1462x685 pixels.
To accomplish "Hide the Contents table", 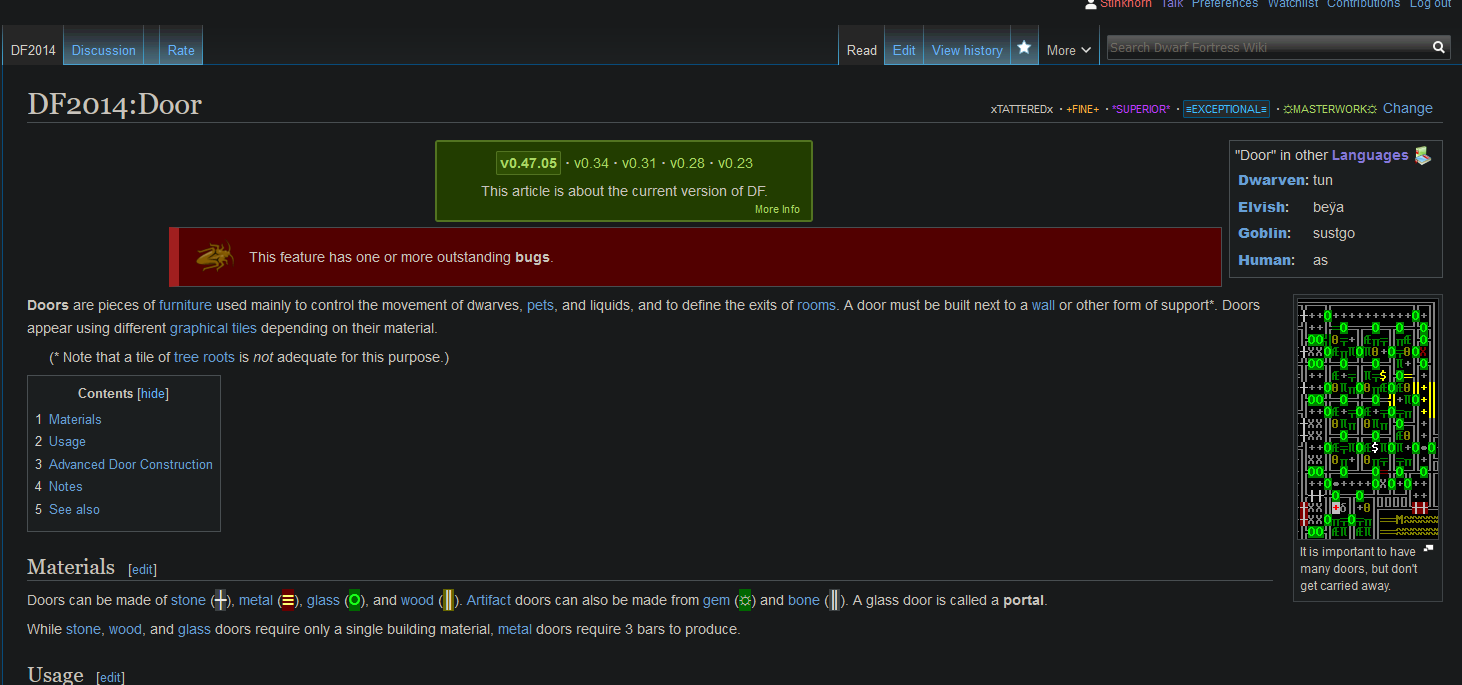I will (153, 394).
